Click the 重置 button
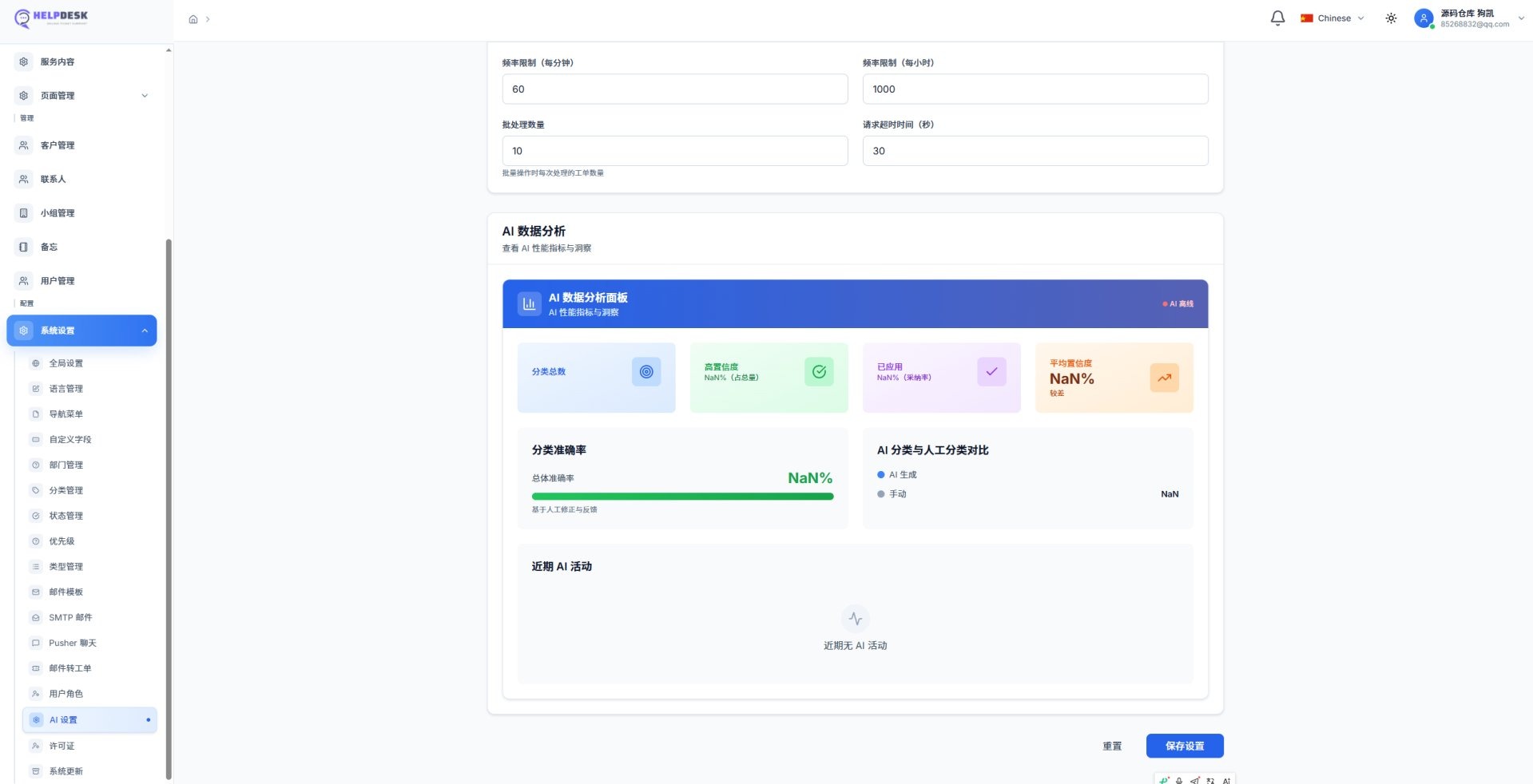The image size is (1533, 784). (x=1112, y=746)
